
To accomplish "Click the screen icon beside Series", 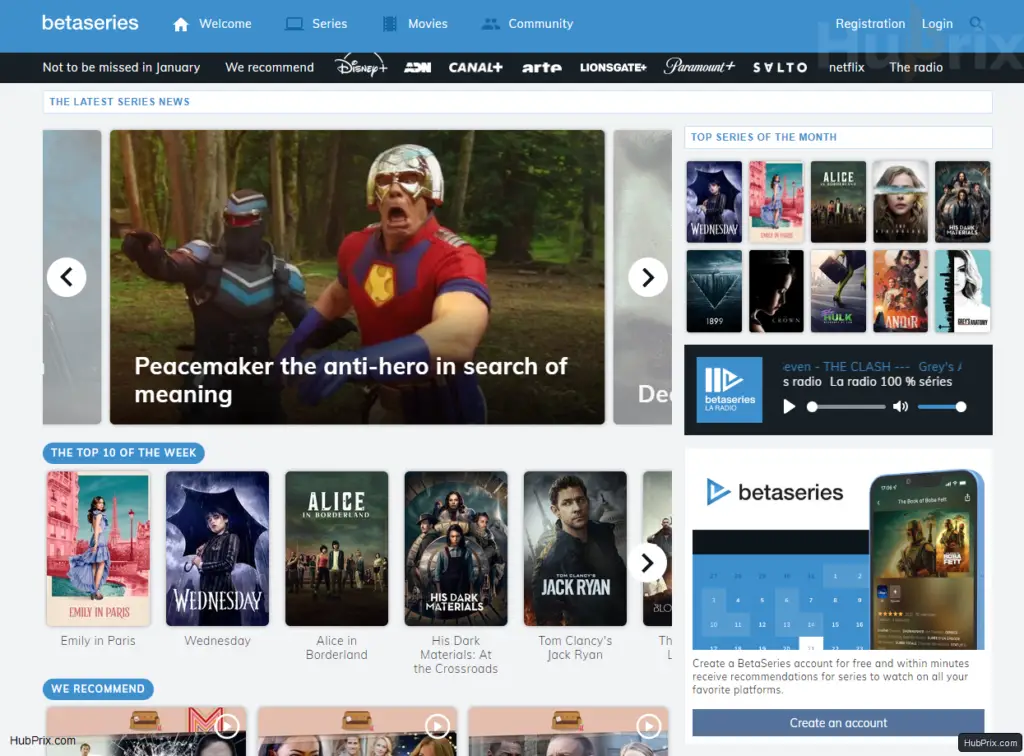I will click(x=295, y=24).
